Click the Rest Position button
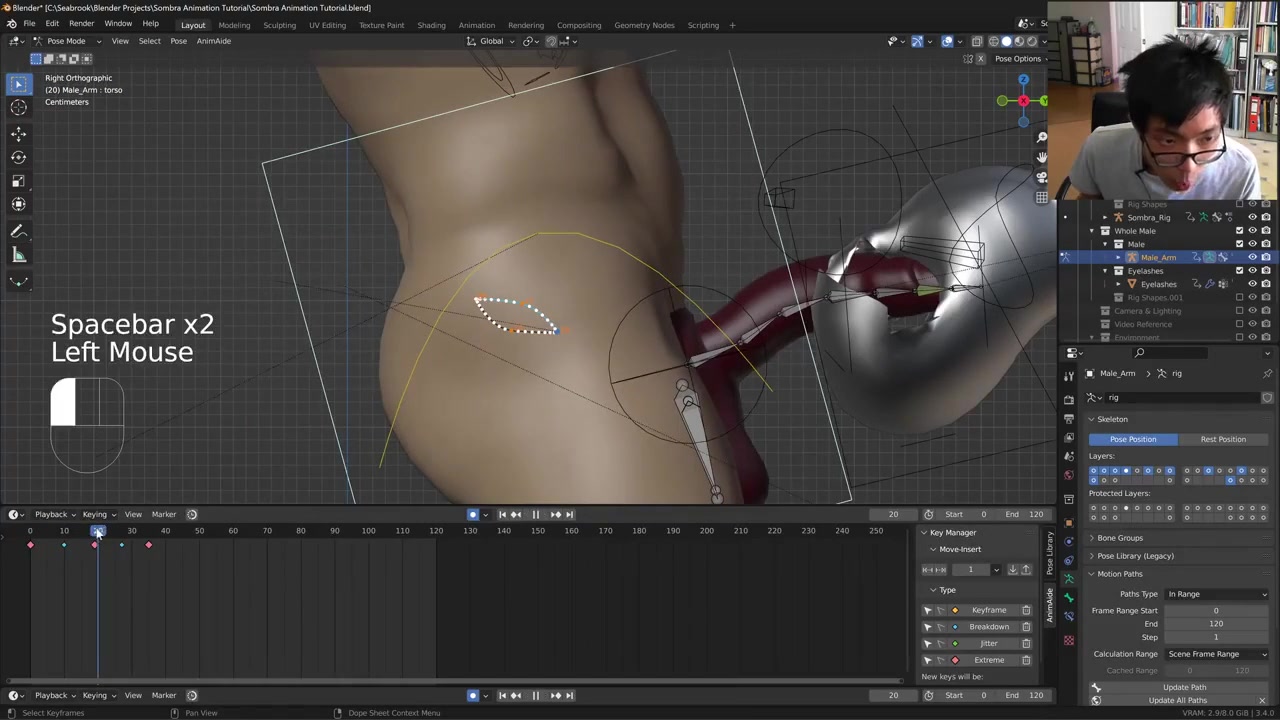 point(1222,439)
